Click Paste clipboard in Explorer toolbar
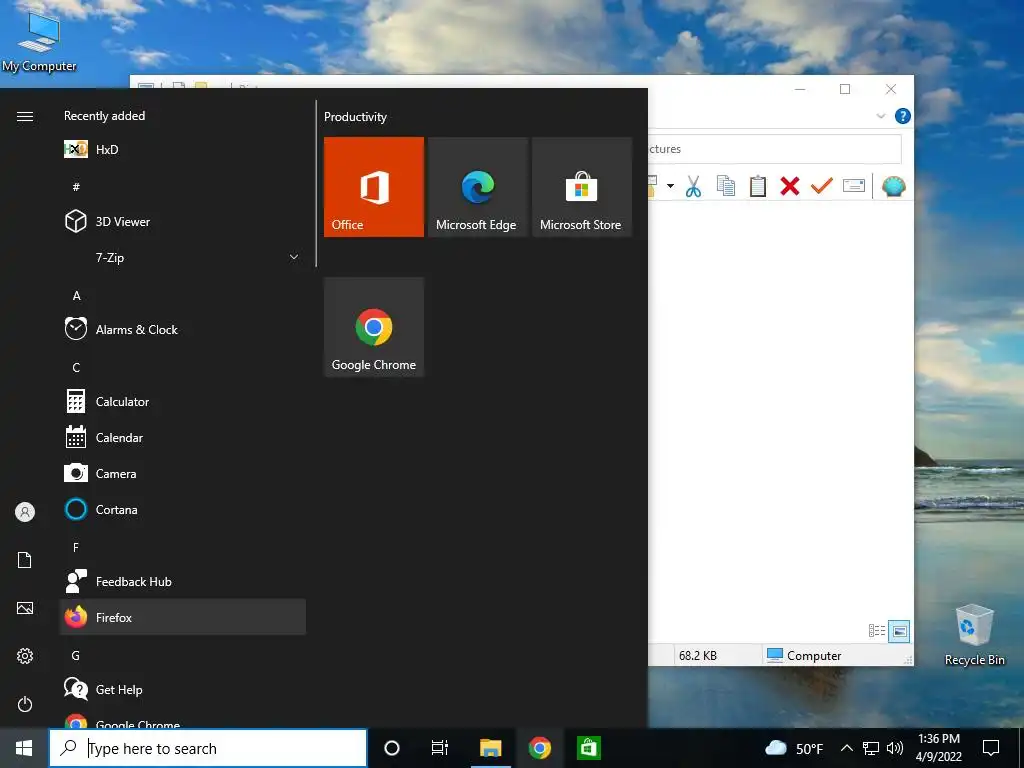Screen dimensions: 1024x768 tap(758, 187)
